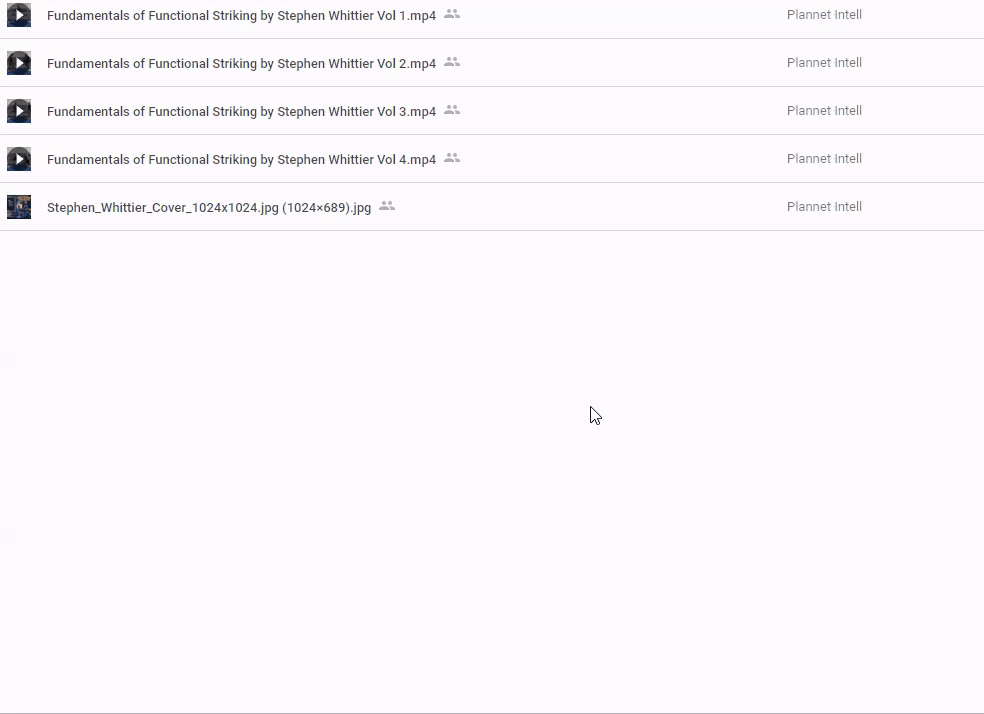The width and height of the screenshot is (984, 714).
Task: Click the Vol 1 video play thumbnail
Action: click(19, 15)
